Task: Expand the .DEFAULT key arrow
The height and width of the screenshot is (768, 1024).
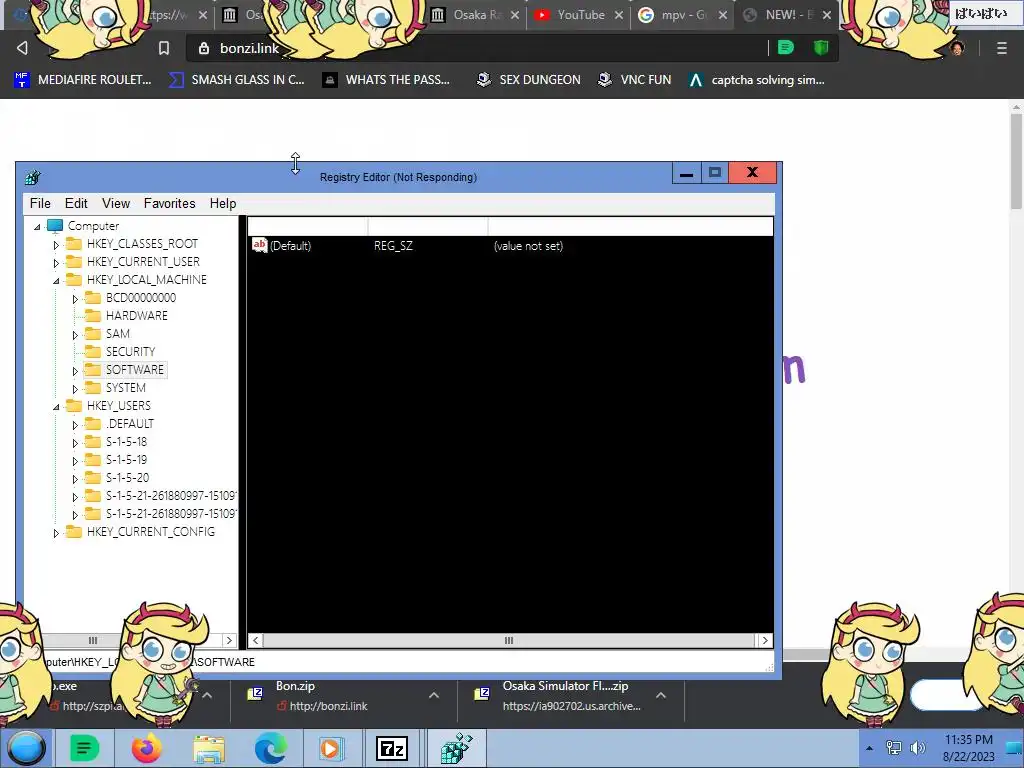Action: (75, 425)
